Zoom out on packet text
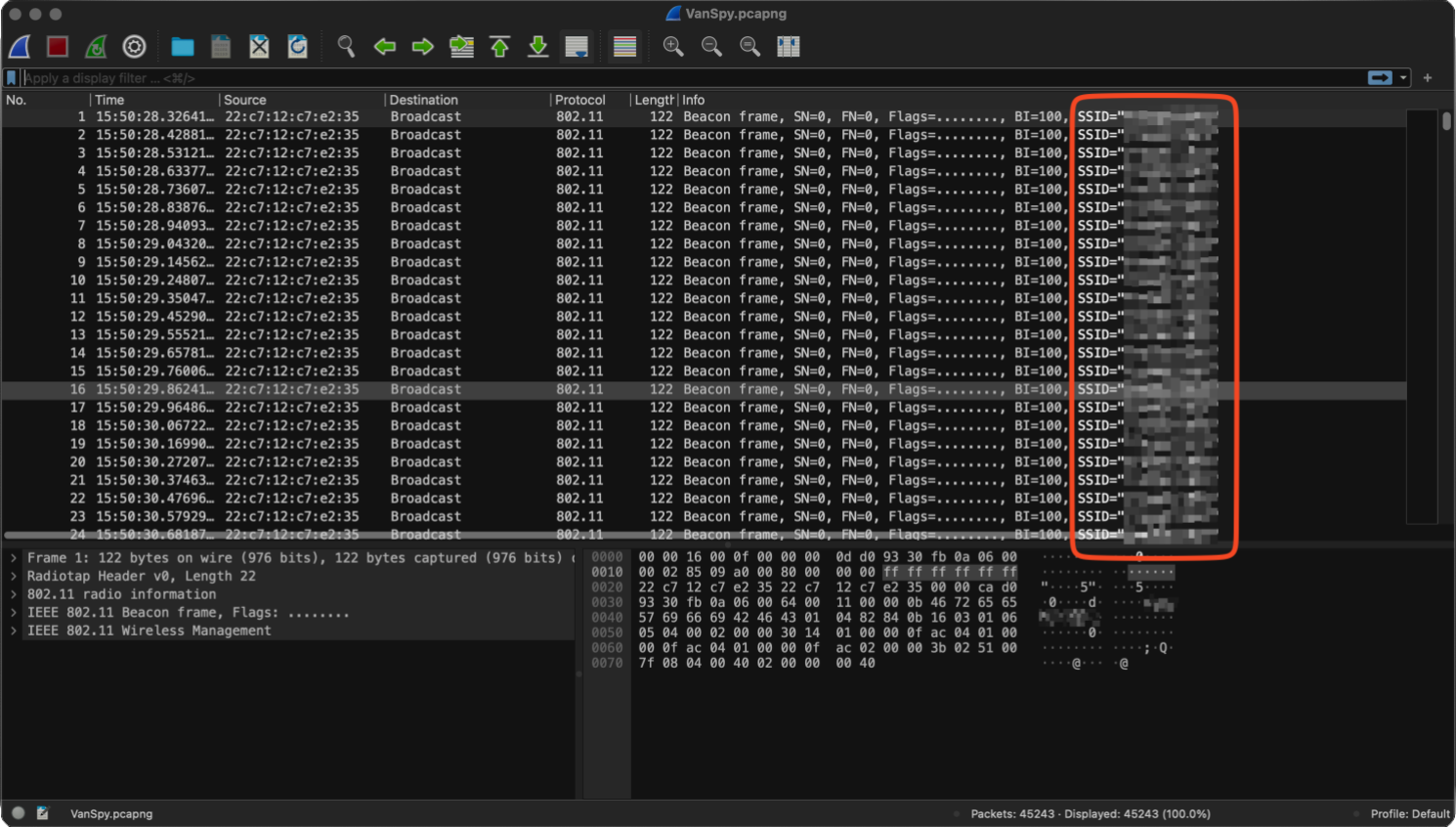 [711, 46]
